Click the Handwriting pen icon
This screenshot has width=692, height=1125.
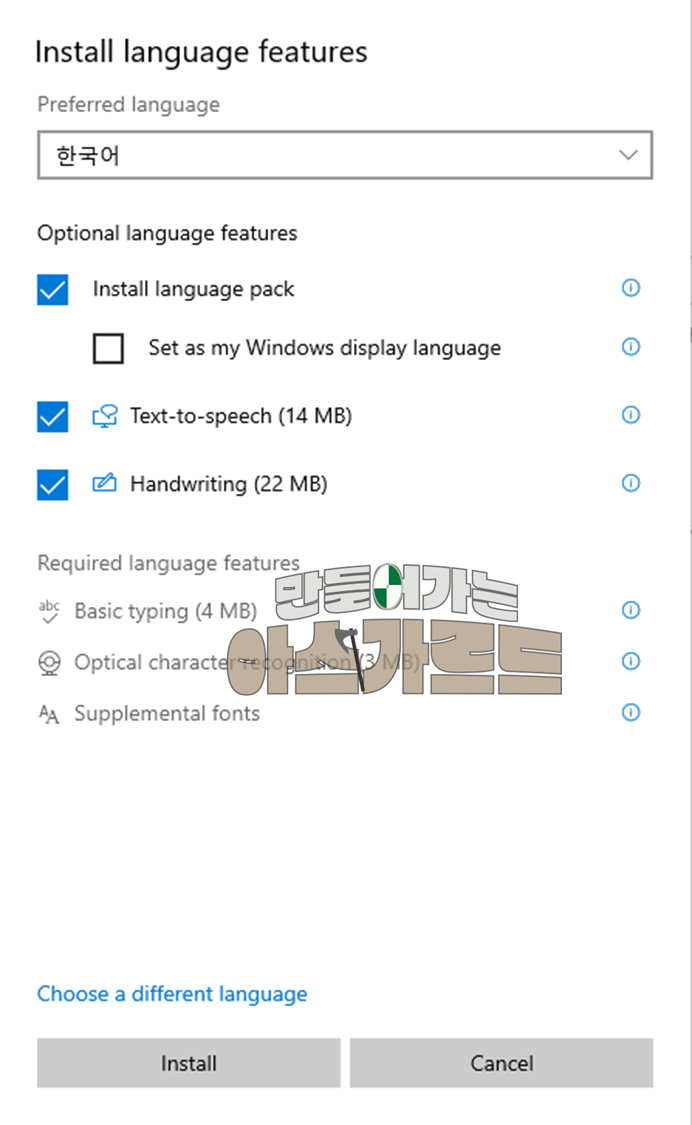[105, 482]
